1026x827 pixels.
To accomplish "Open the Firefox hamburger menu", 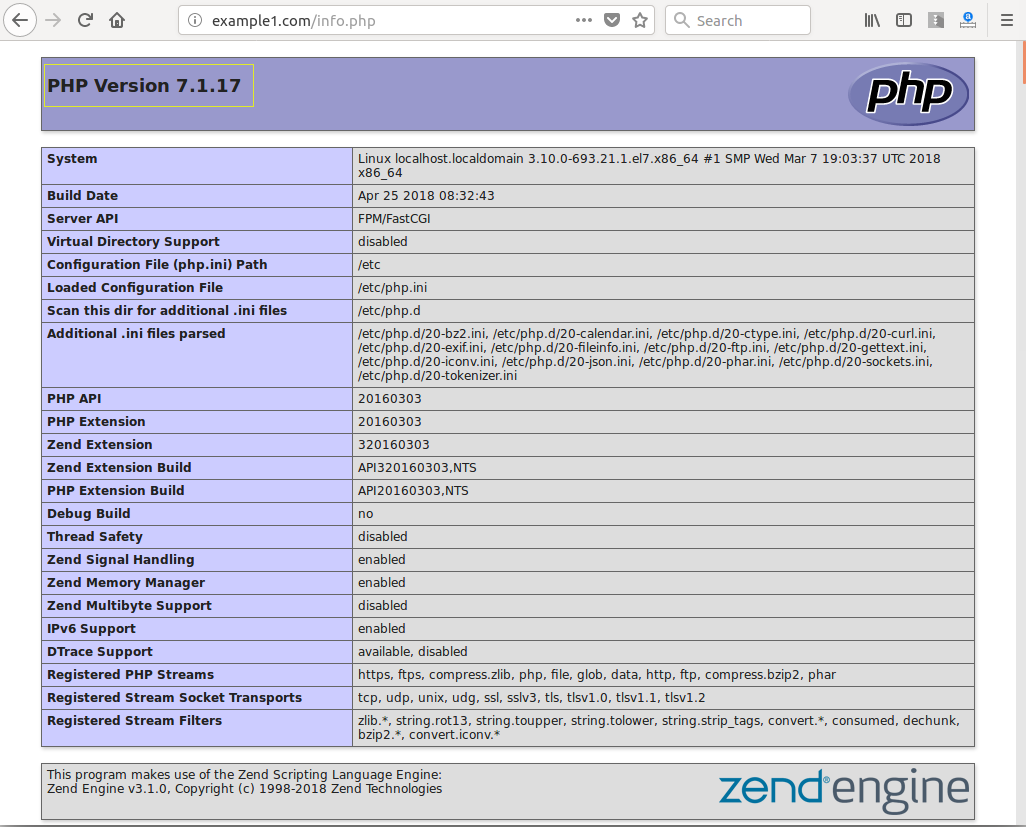I will click(1006, 20).
